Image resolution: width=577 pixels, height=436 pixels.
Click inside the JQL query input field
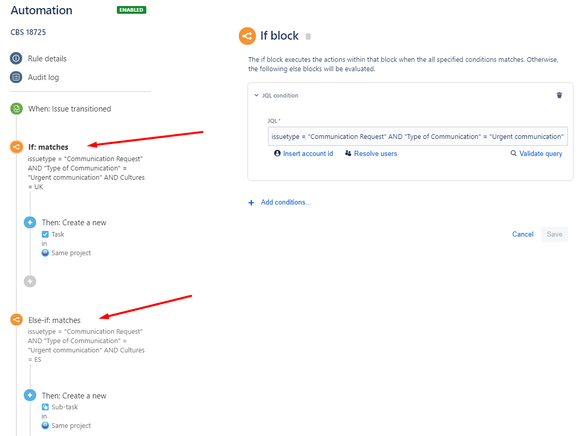click(x=418, y=137)
